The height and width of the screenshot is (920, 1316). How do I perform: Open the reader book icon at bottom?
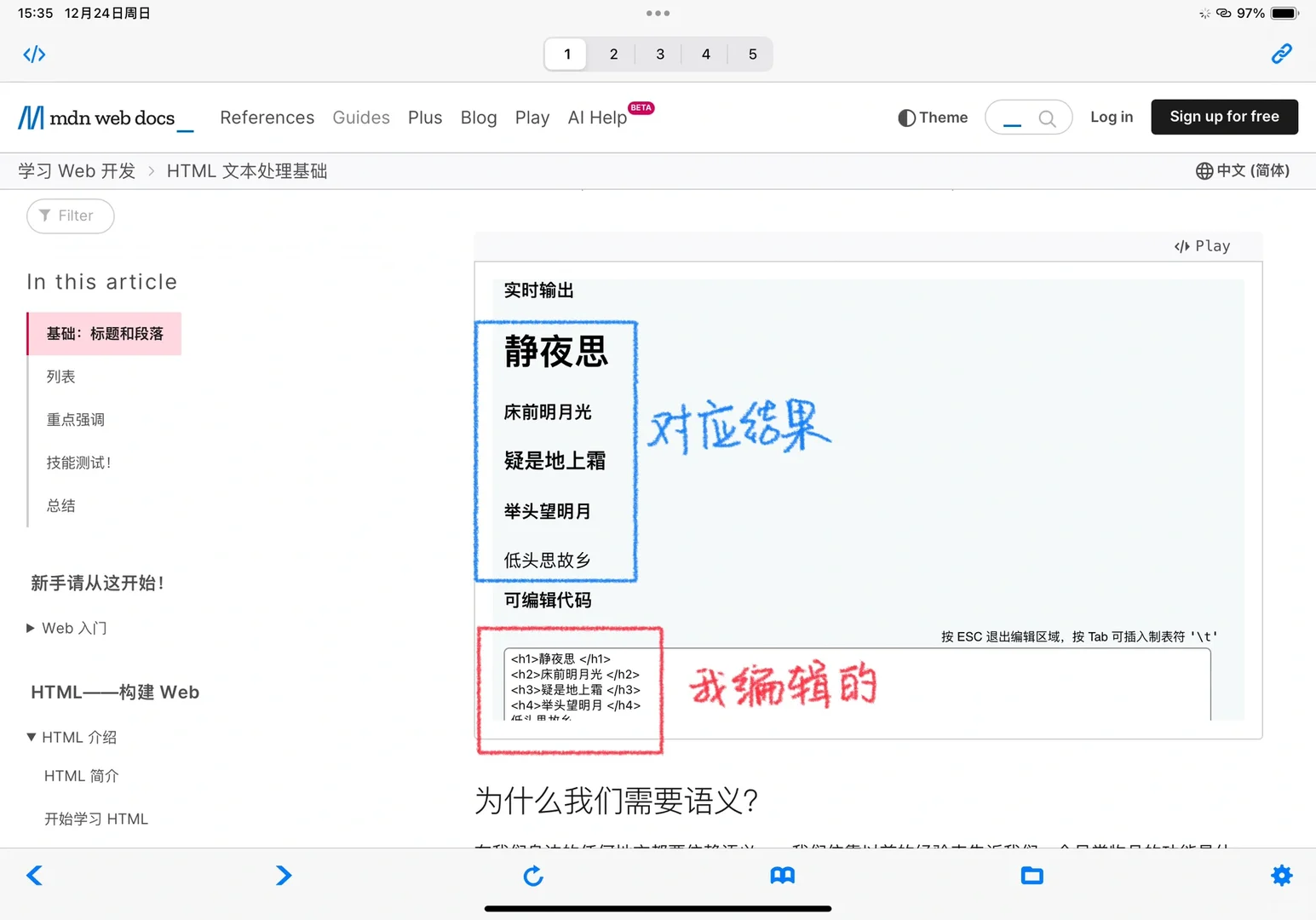coord(782,875)
